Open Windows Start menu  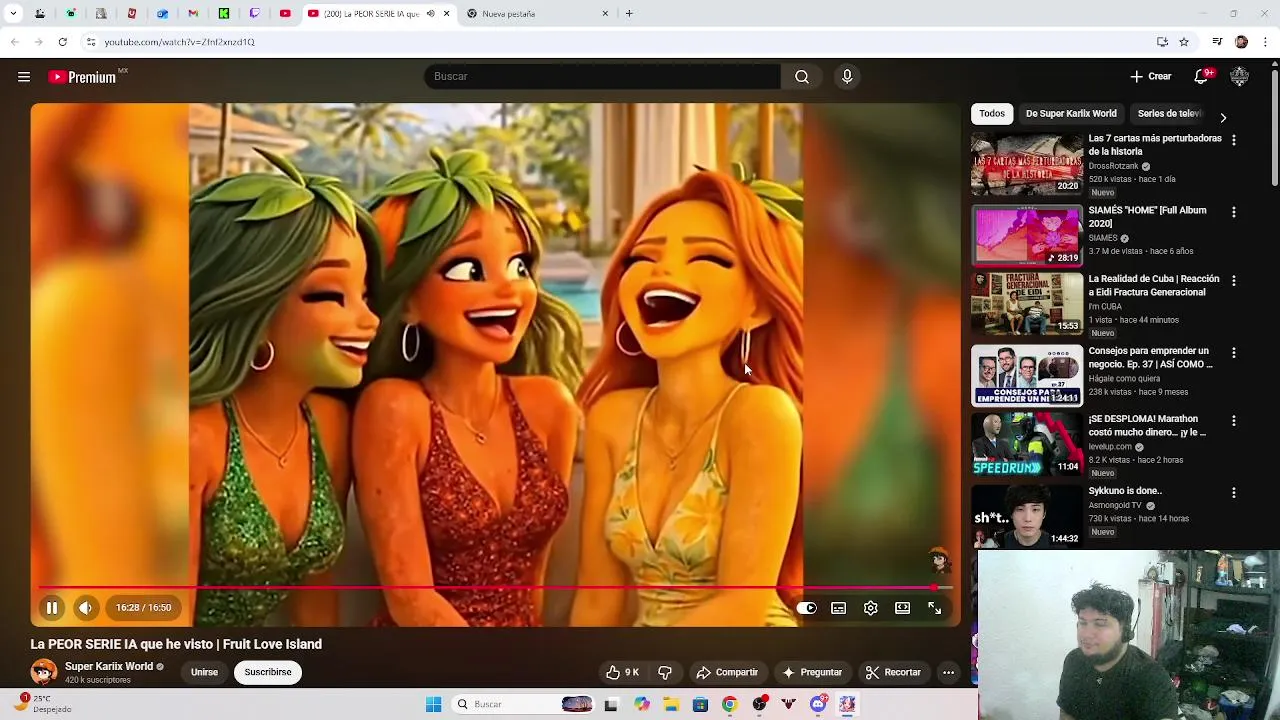[x=433, y=704]
